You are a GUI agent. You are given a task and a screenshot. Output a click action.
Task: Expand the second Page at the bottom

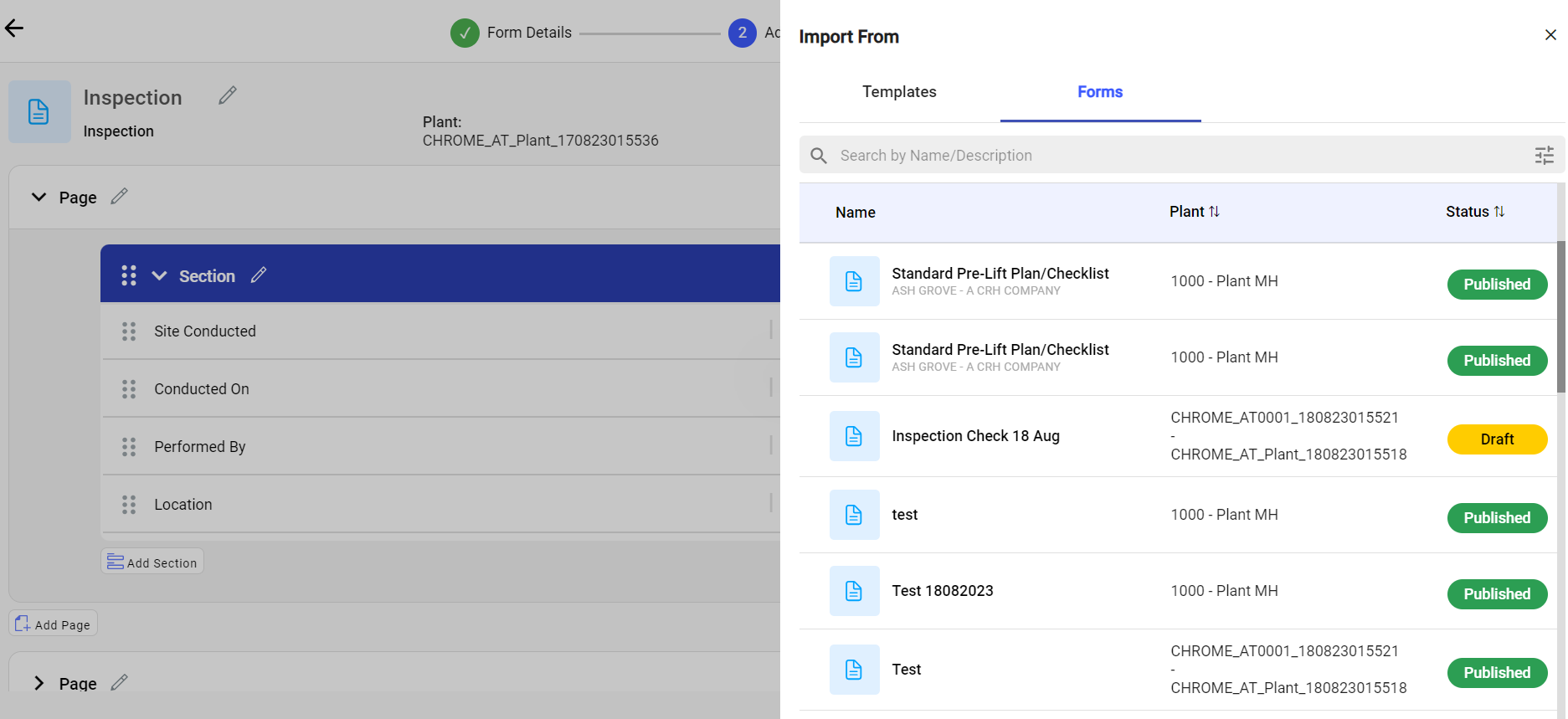point(39,683)
